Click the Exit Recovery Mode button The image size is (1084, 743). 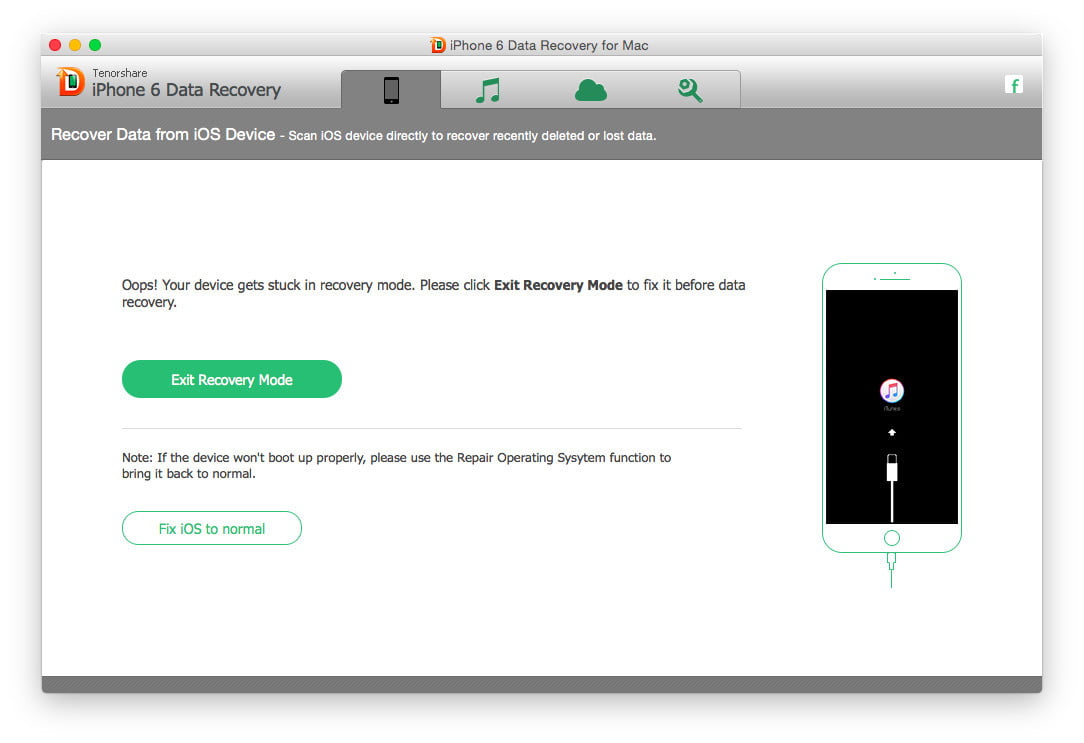tap(232, 379)
